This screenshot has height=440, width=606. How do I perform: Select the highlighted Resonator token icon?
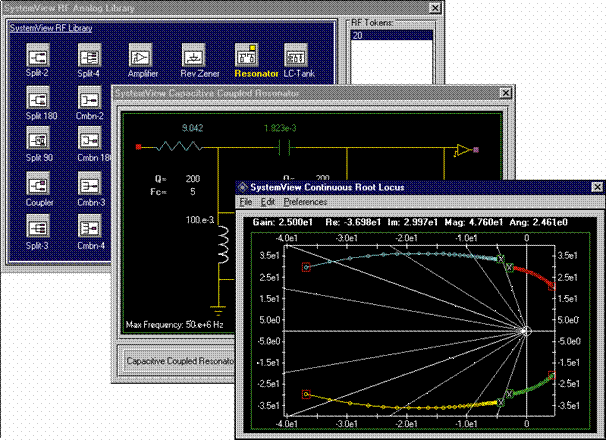(247, 55)
